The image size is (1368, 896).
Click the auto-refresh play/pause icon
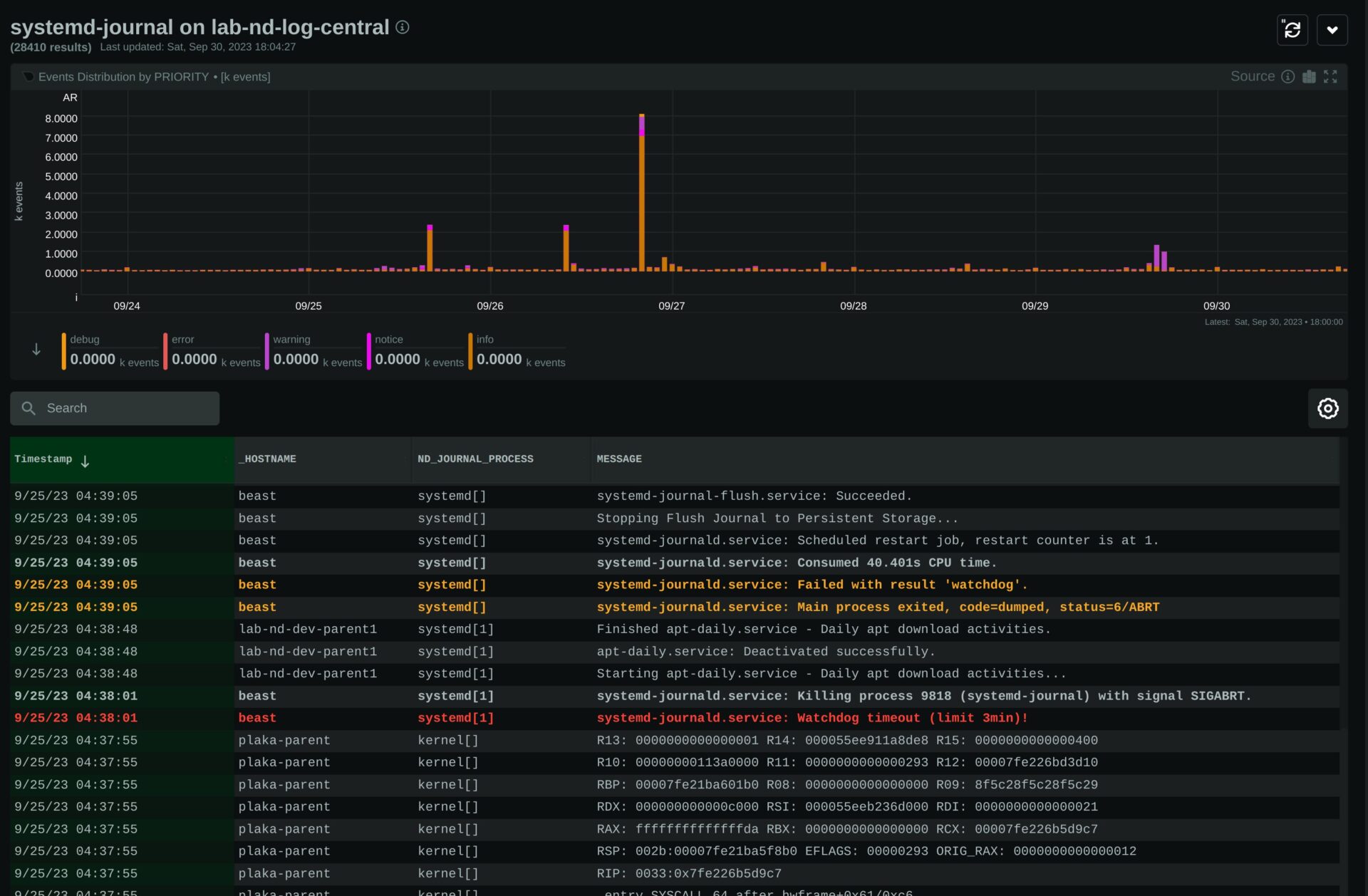[x=1292, y=30]
